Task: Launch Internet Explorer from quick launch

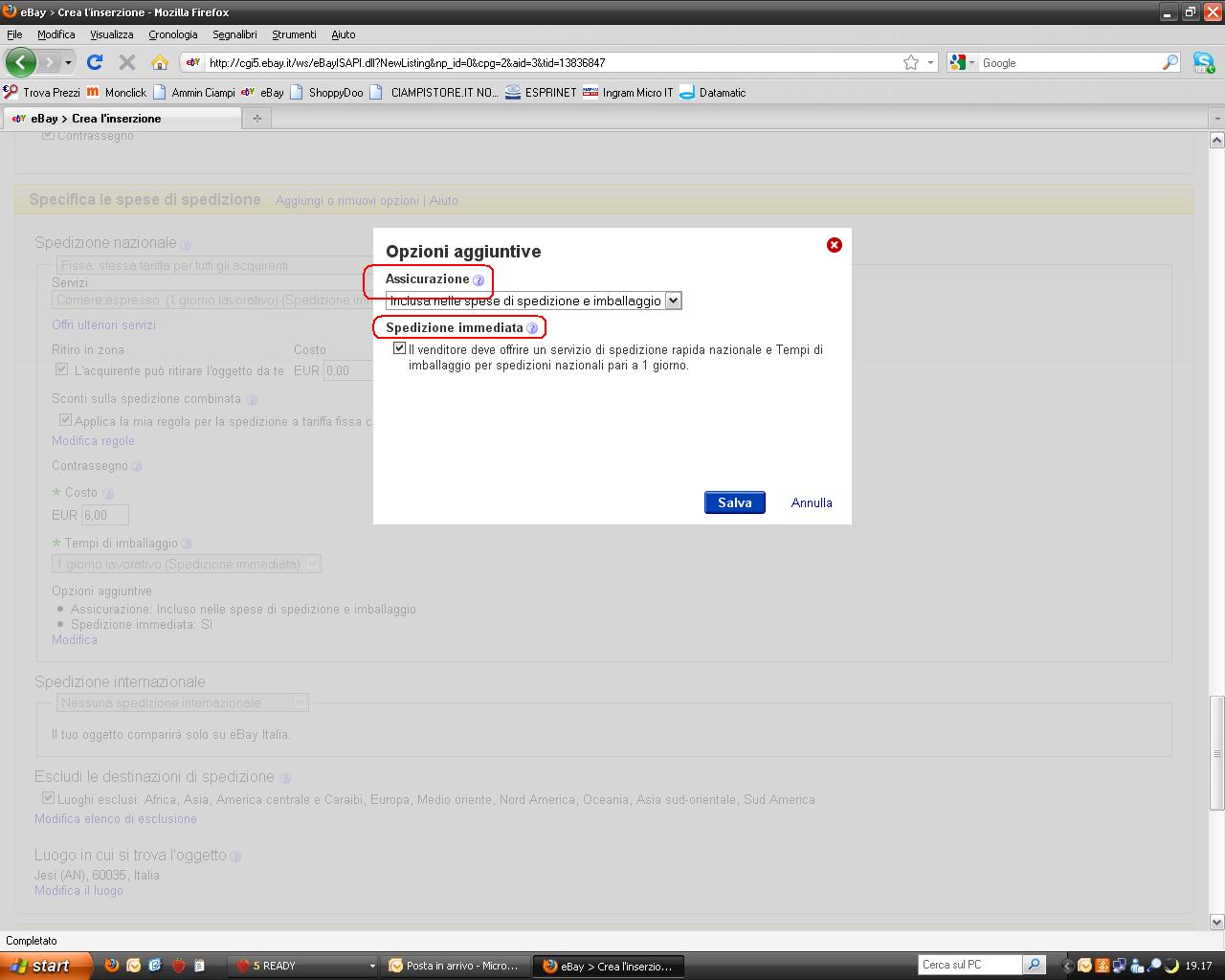Action: pyautogui.click(x=156, y=966)
